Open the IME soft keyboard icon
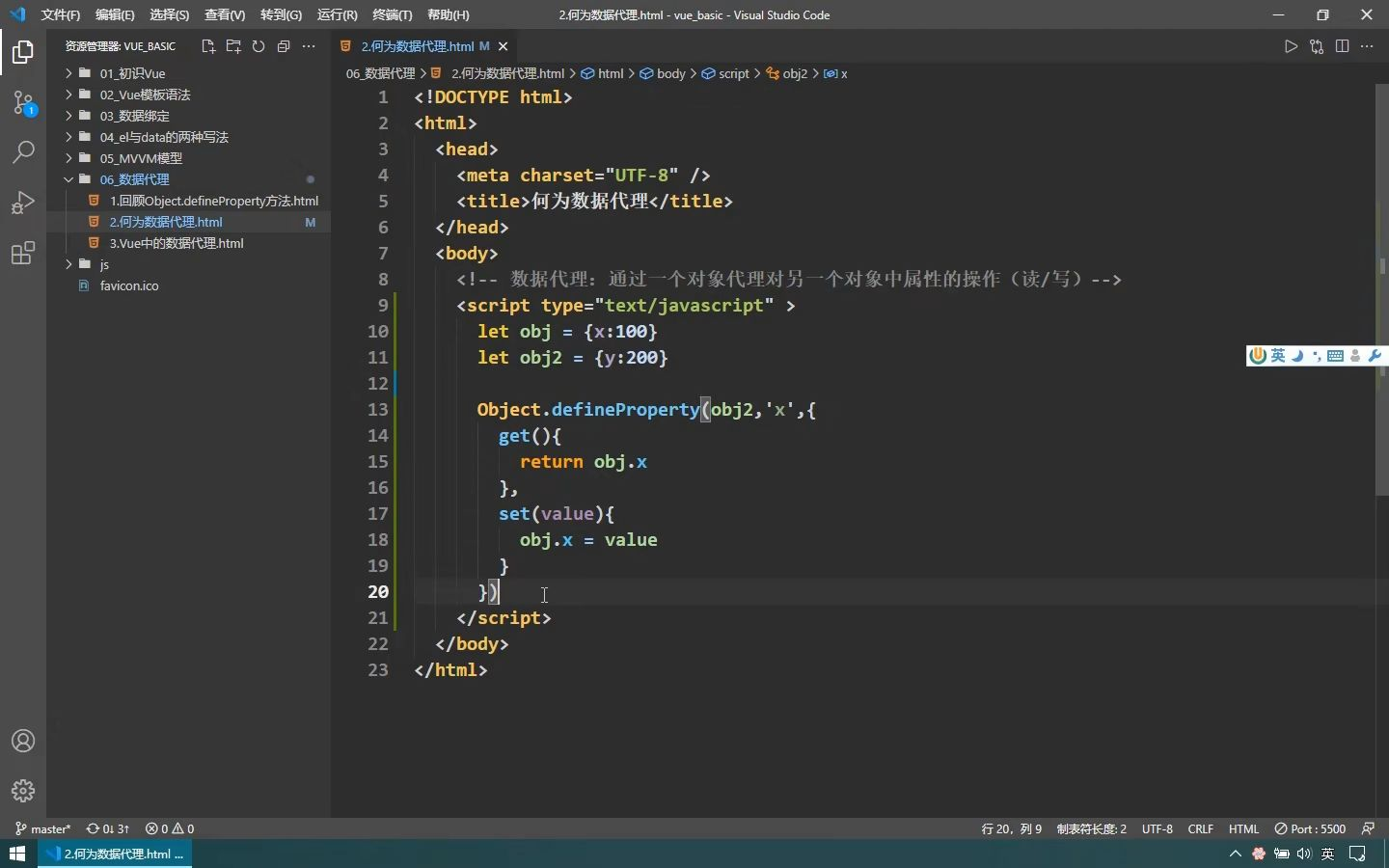1389x868 pixels. [1335, 356]
